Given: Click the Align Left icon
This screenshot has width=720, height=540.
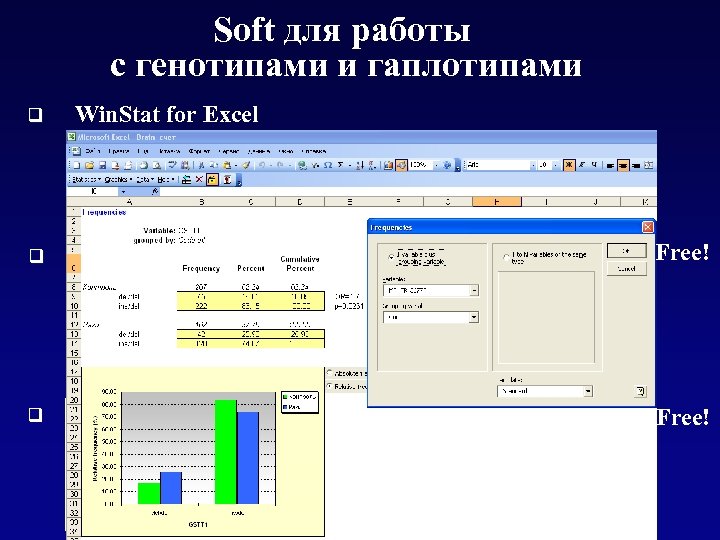Looking at the screenshot, I should coord(610,165).
